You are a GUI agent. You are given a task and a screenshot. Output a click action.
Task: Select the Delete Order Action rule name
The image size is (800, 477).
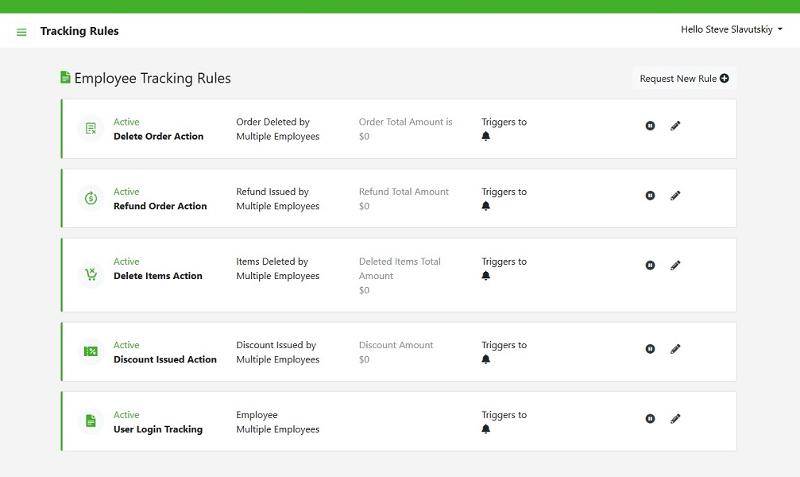tap(158, 136)
